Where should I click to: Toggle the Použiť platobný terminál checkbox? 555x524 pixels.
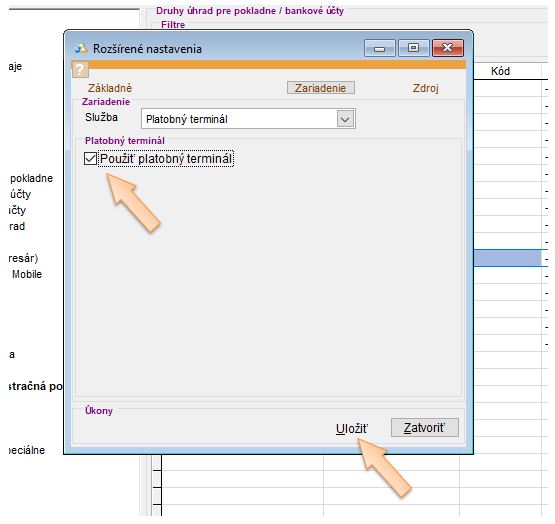click(90, 159)
